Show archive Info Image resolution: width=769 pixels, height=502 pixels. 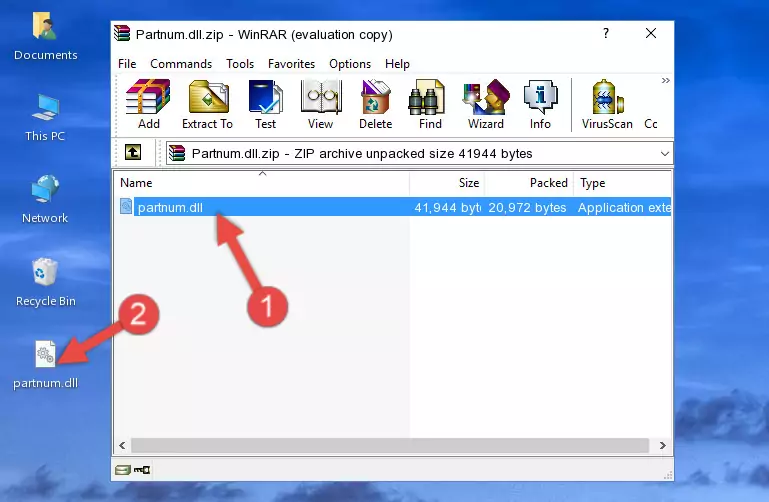click(x=540, y=104)
